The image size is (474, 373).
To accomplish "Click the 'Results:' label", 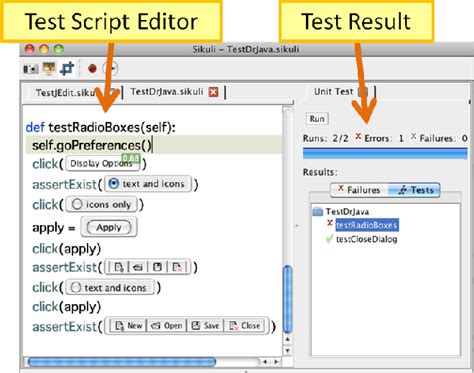I will click(320, 172).
